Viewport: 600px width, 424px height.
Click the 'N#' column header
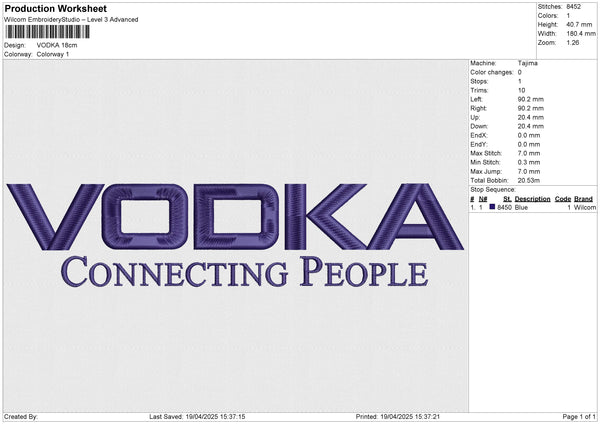pyautogui.click(x=483, y=199)
